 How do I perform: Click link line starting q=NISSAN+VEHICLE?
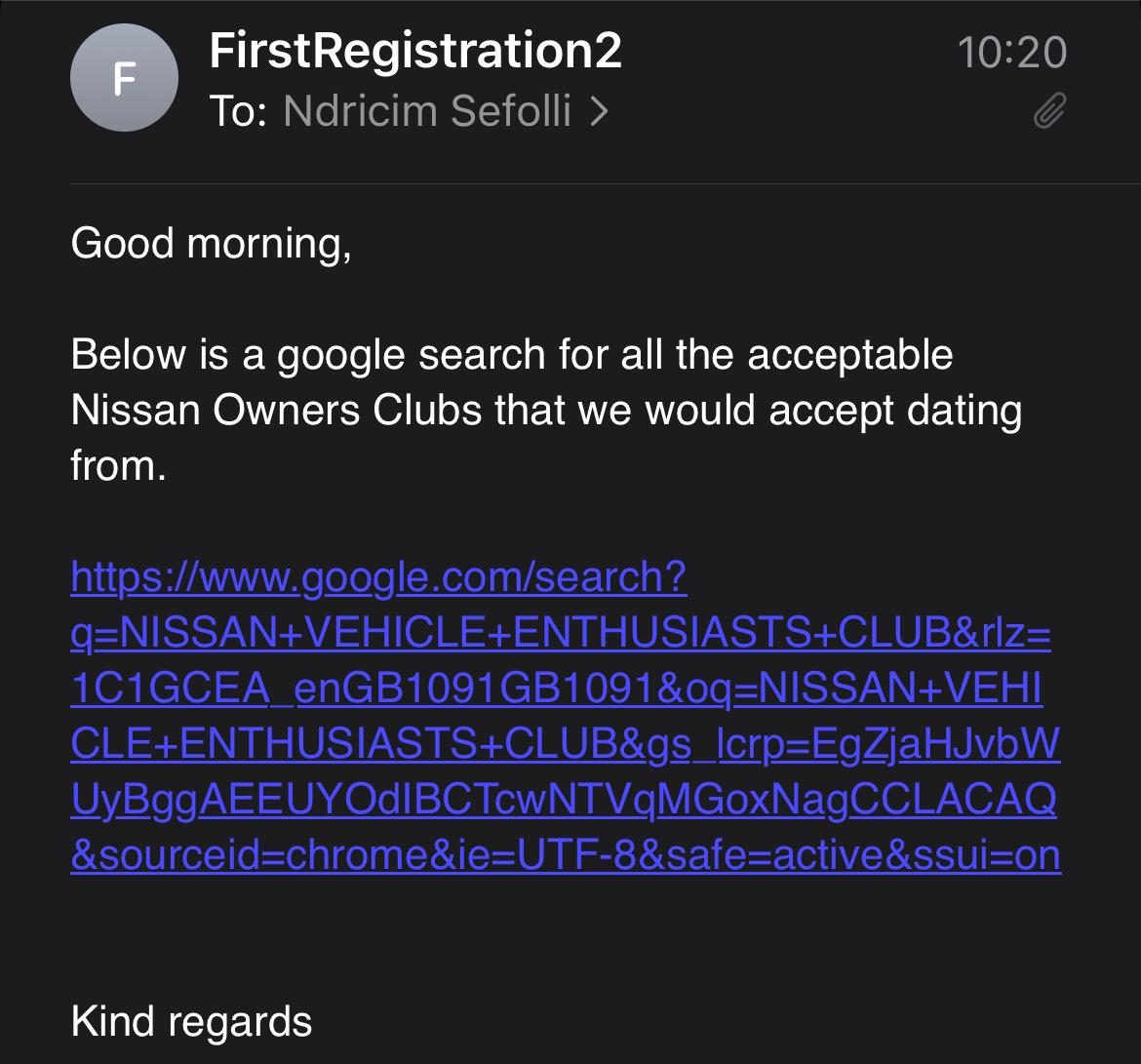point(560,634)
